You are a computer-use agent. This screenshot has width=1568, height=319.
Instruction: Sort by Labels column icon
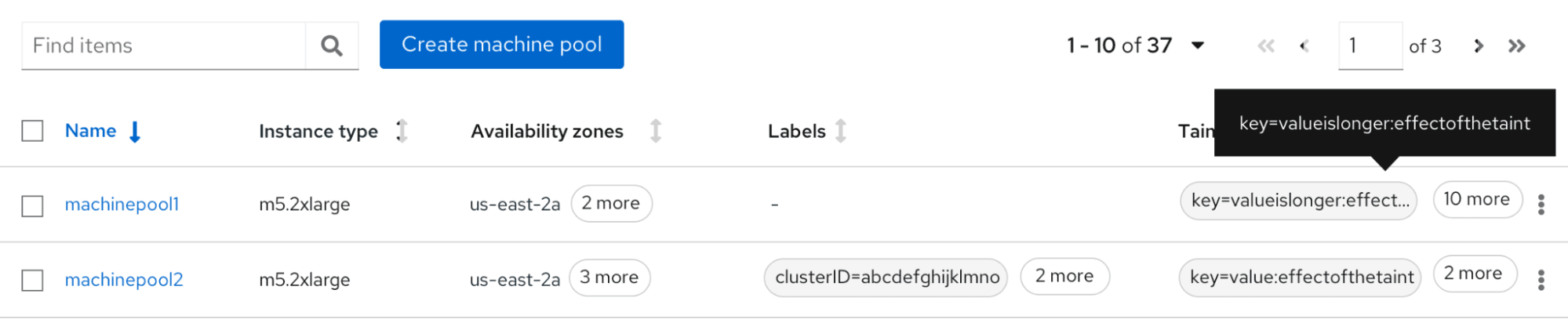[x=841, y=131]
